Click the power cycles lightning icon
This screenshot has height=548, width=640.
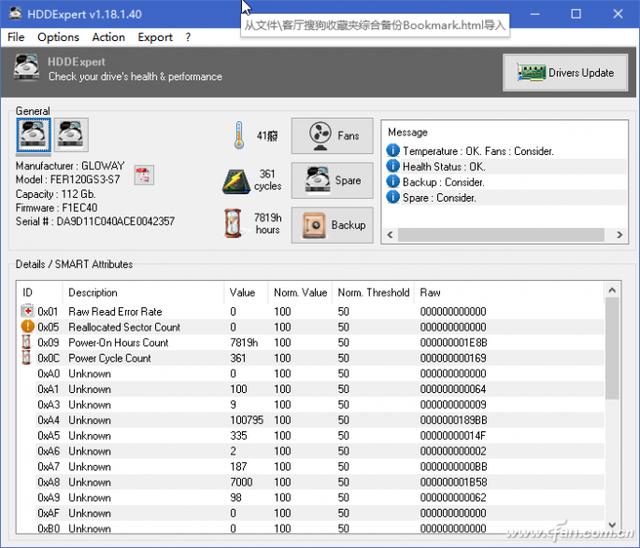(236, 181)
